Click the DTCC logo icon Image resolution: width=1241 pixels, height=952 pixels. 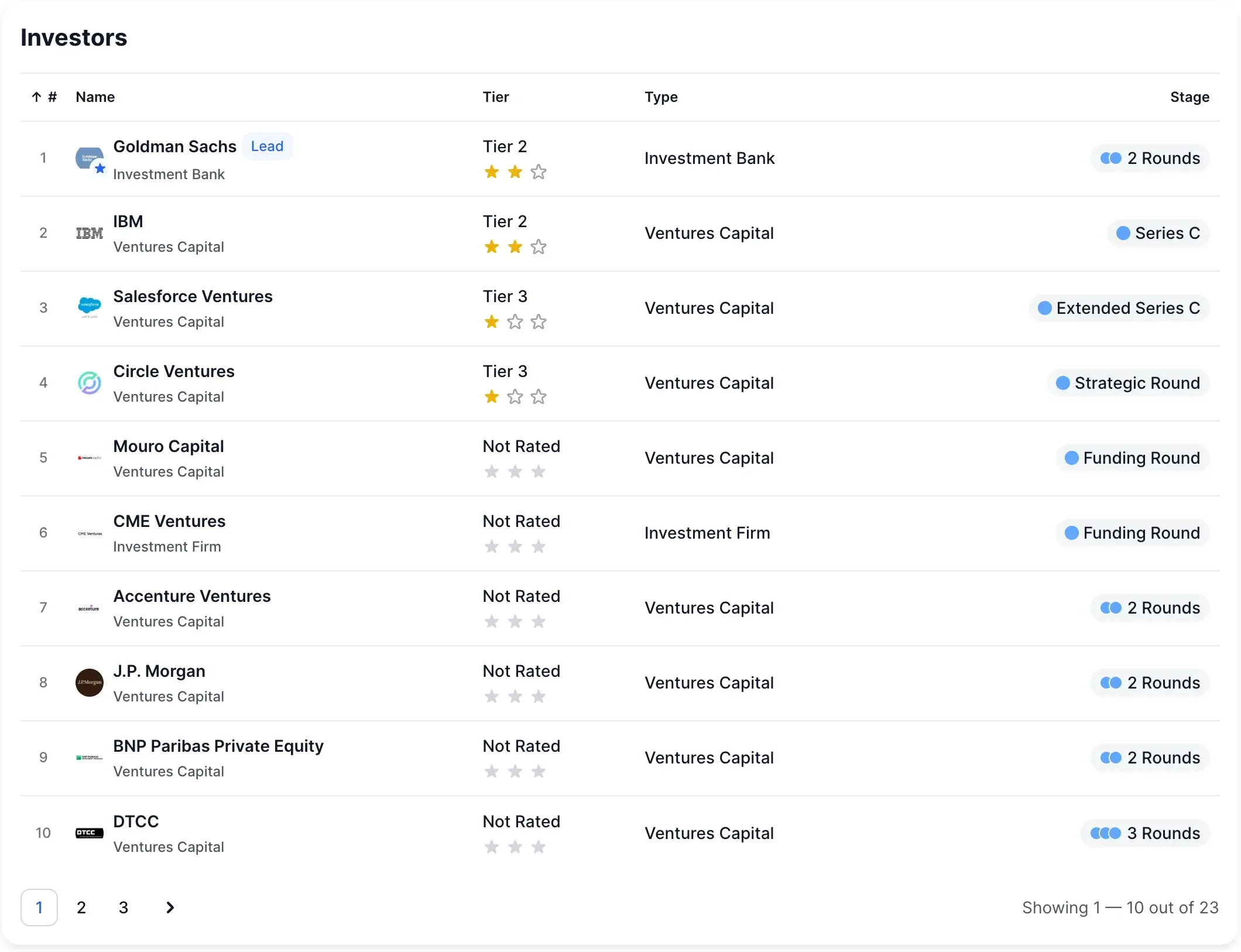point(90,833)
